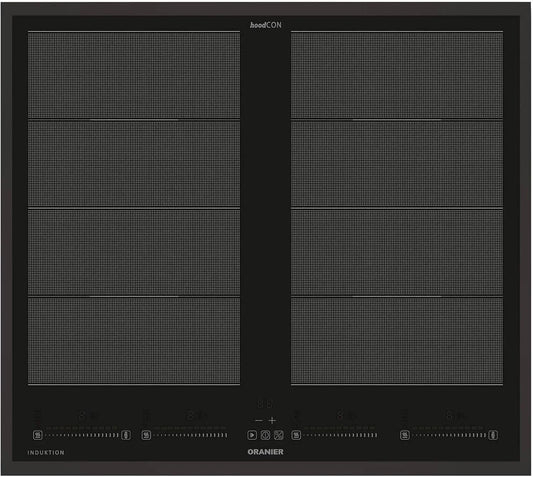
Task: Toggle the bridge key after the first slider
Action: [x=126, y=435]
